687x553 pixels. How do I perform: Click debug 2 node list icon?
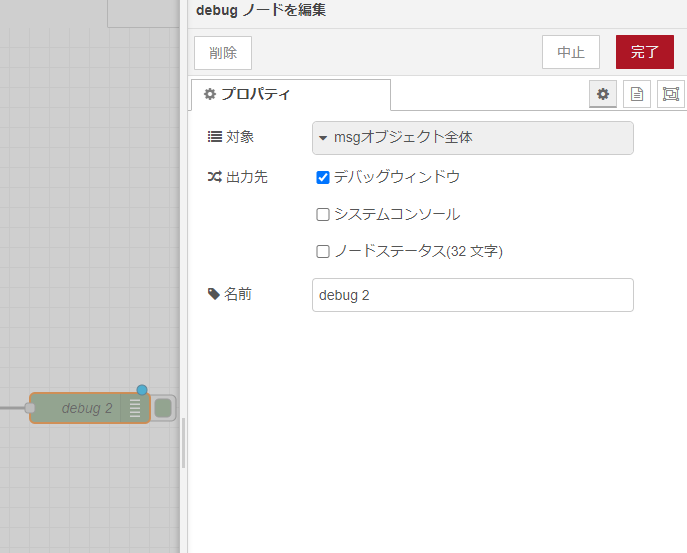click(135, 408)
